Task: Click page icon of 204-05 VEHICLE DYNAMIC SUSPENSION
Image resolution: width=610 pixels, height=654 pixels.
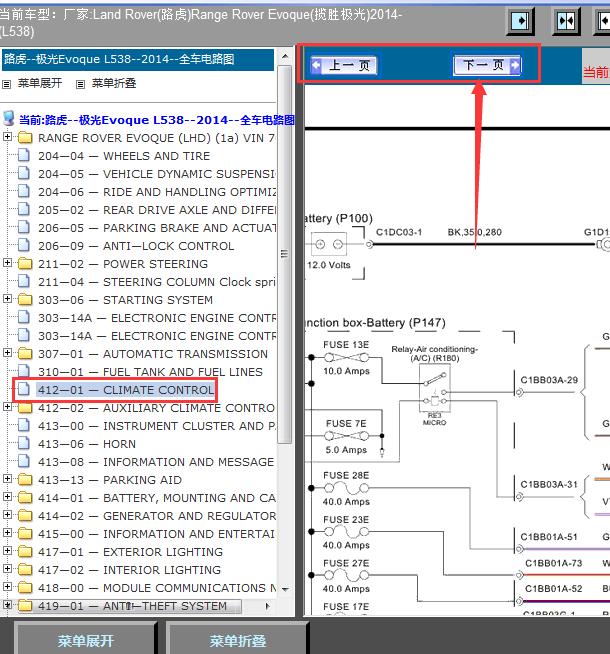Action: (24, 173)
